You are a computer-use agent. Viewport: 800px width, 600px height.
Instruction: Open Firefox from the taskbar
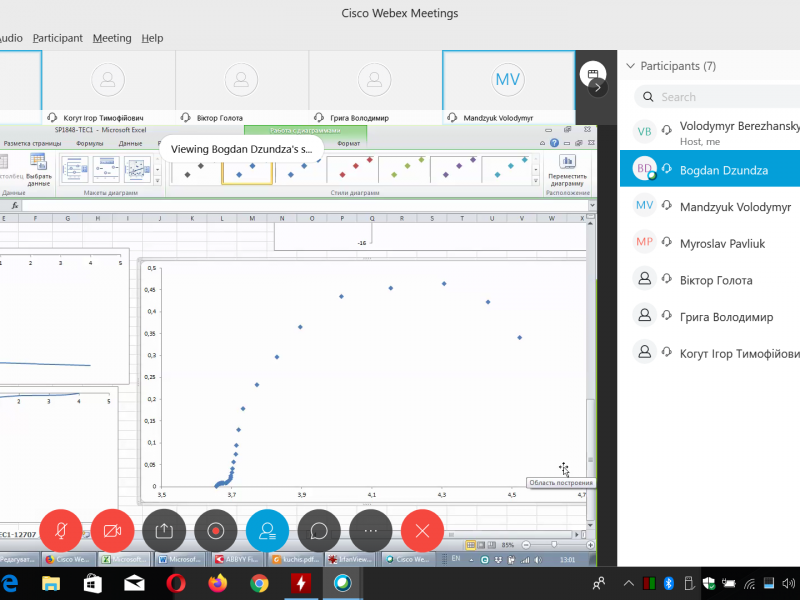coord(217,583)
